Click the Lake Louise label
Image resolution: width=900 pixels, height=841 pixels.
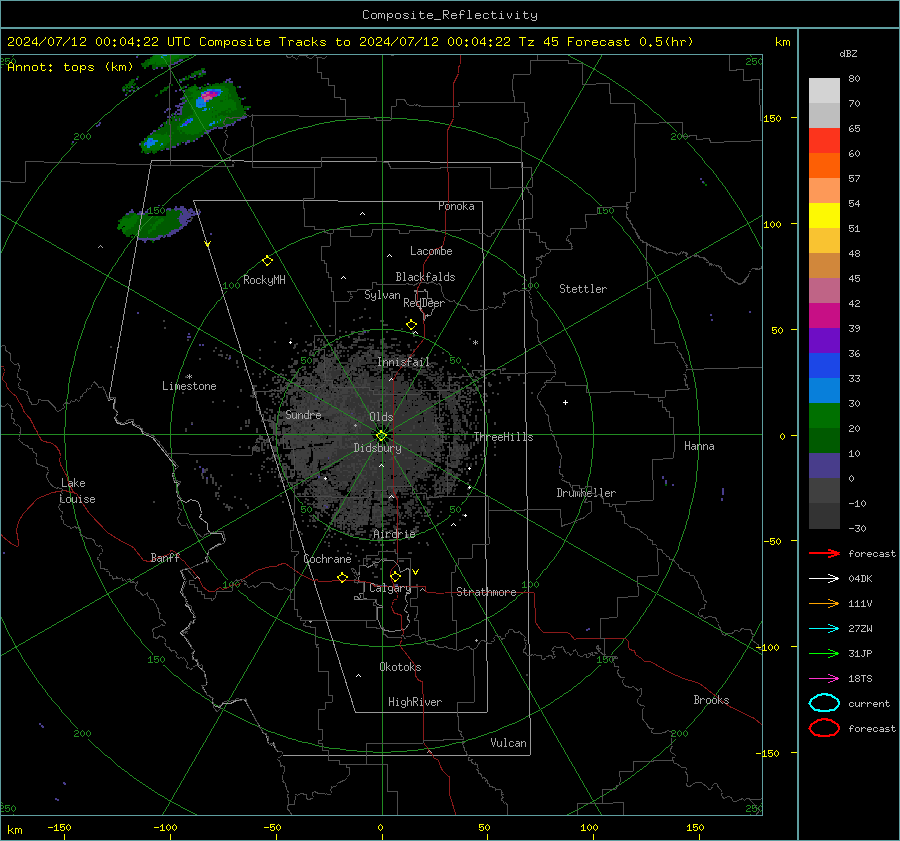77,491
